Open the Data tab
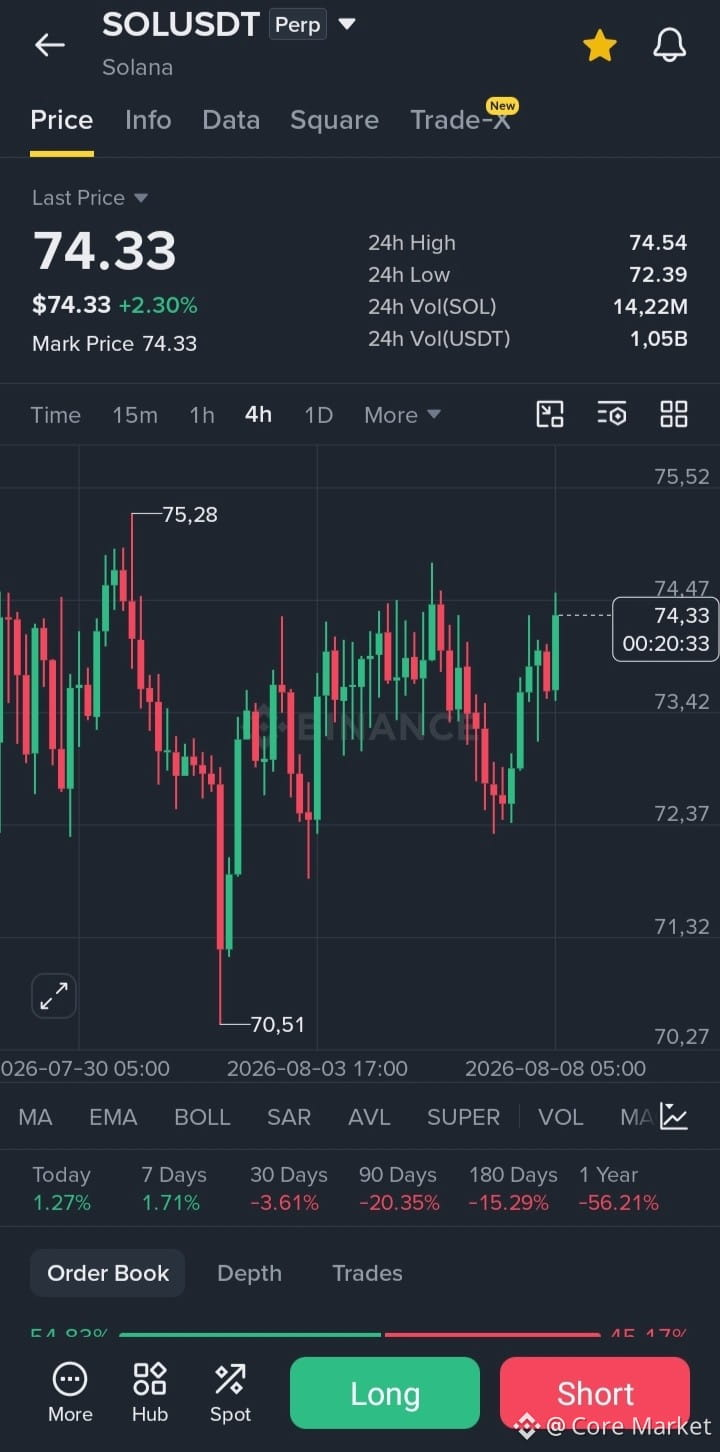The image size is (720, 1452). pyautogui.click(x=231, y=120)
